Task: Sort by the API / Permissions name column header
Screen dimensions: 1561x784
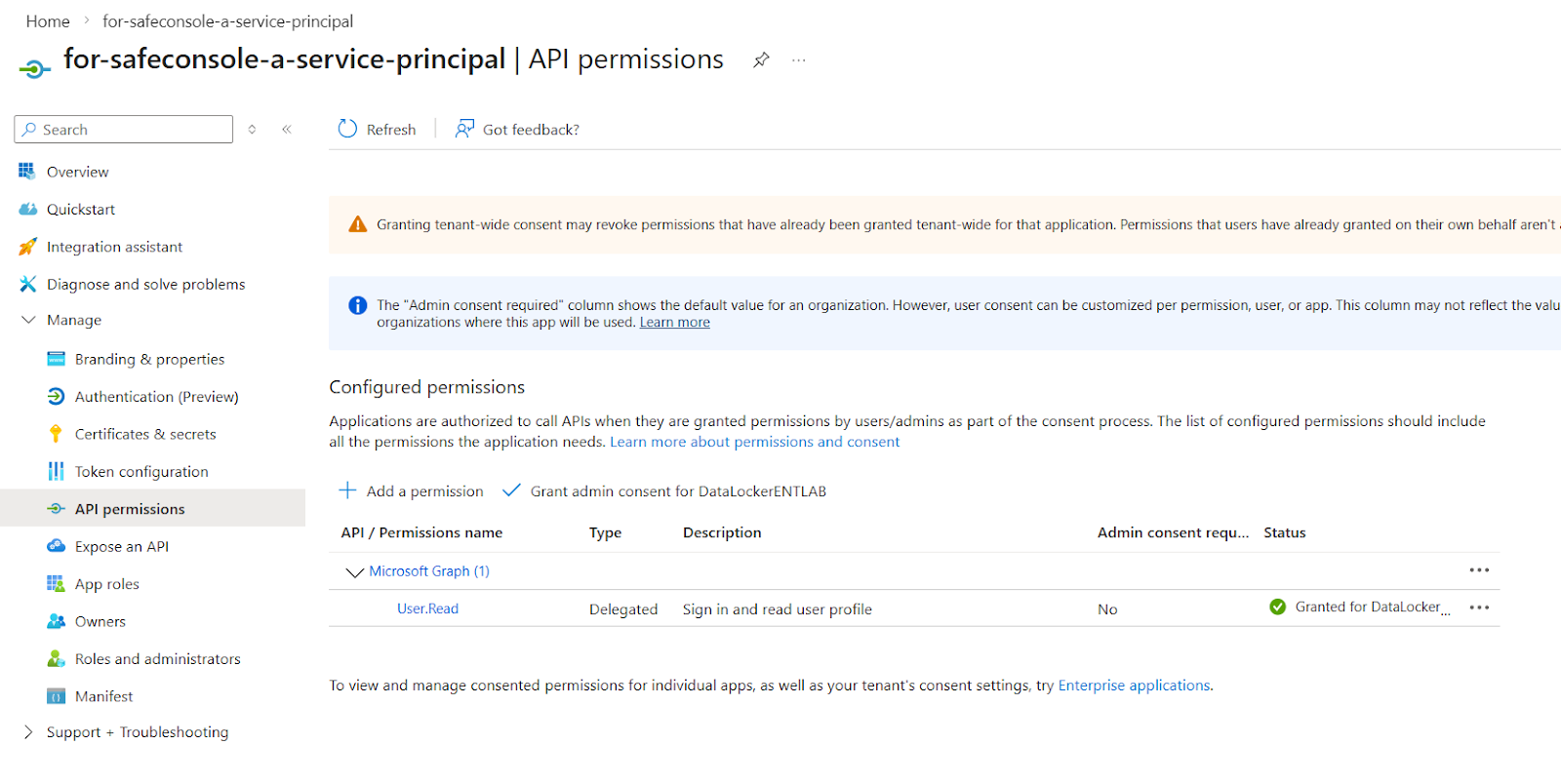Action: (421, 532)
